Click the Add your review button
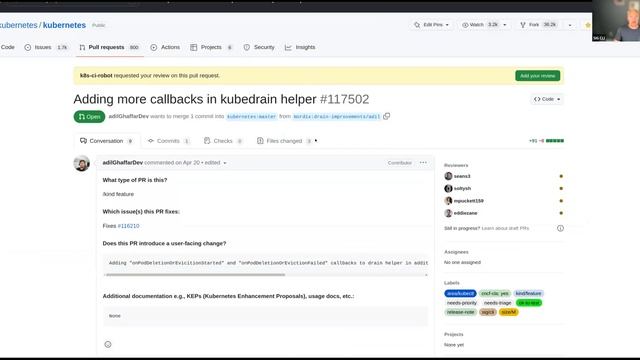The image size is (640, 360). [x=537, y=76]
